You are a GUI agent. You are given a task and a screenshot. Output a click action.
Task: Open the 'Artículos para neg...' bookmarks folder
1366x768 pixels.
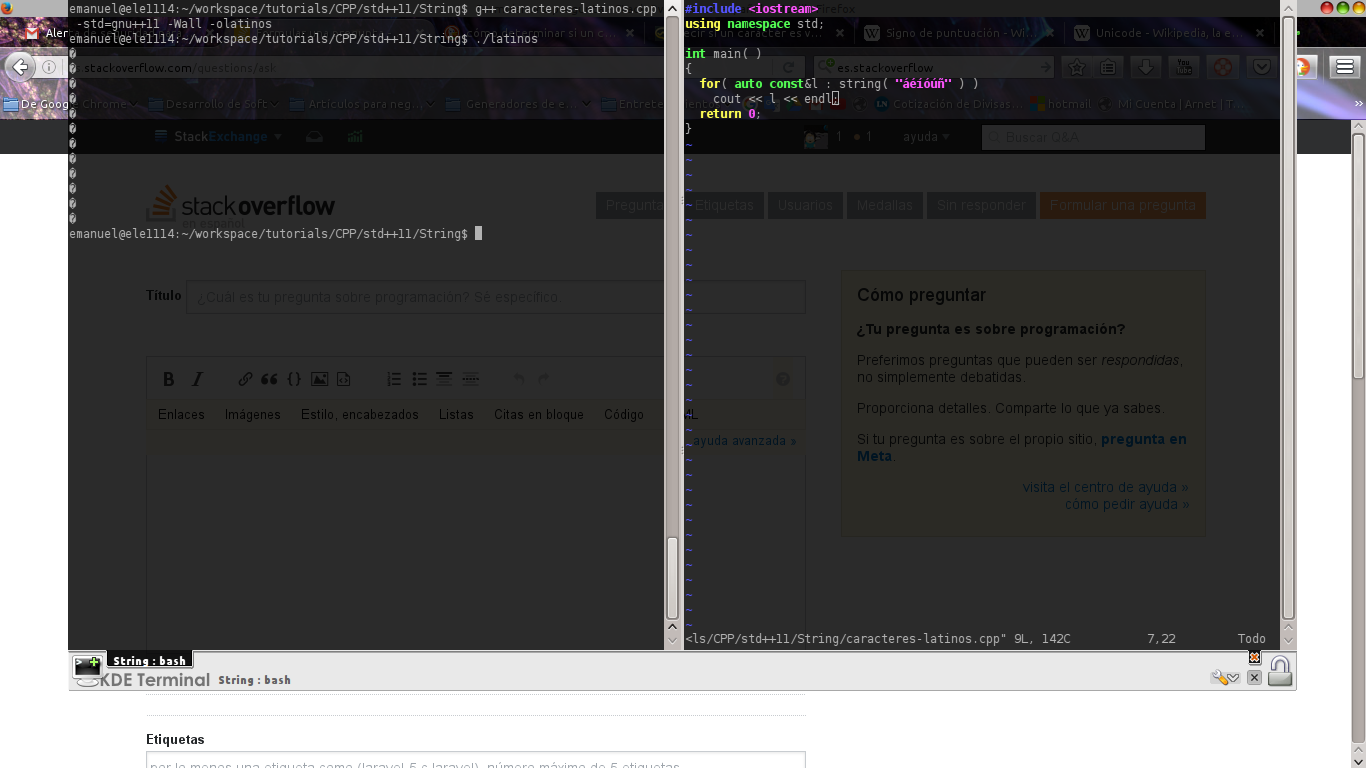tap(362, 104)
